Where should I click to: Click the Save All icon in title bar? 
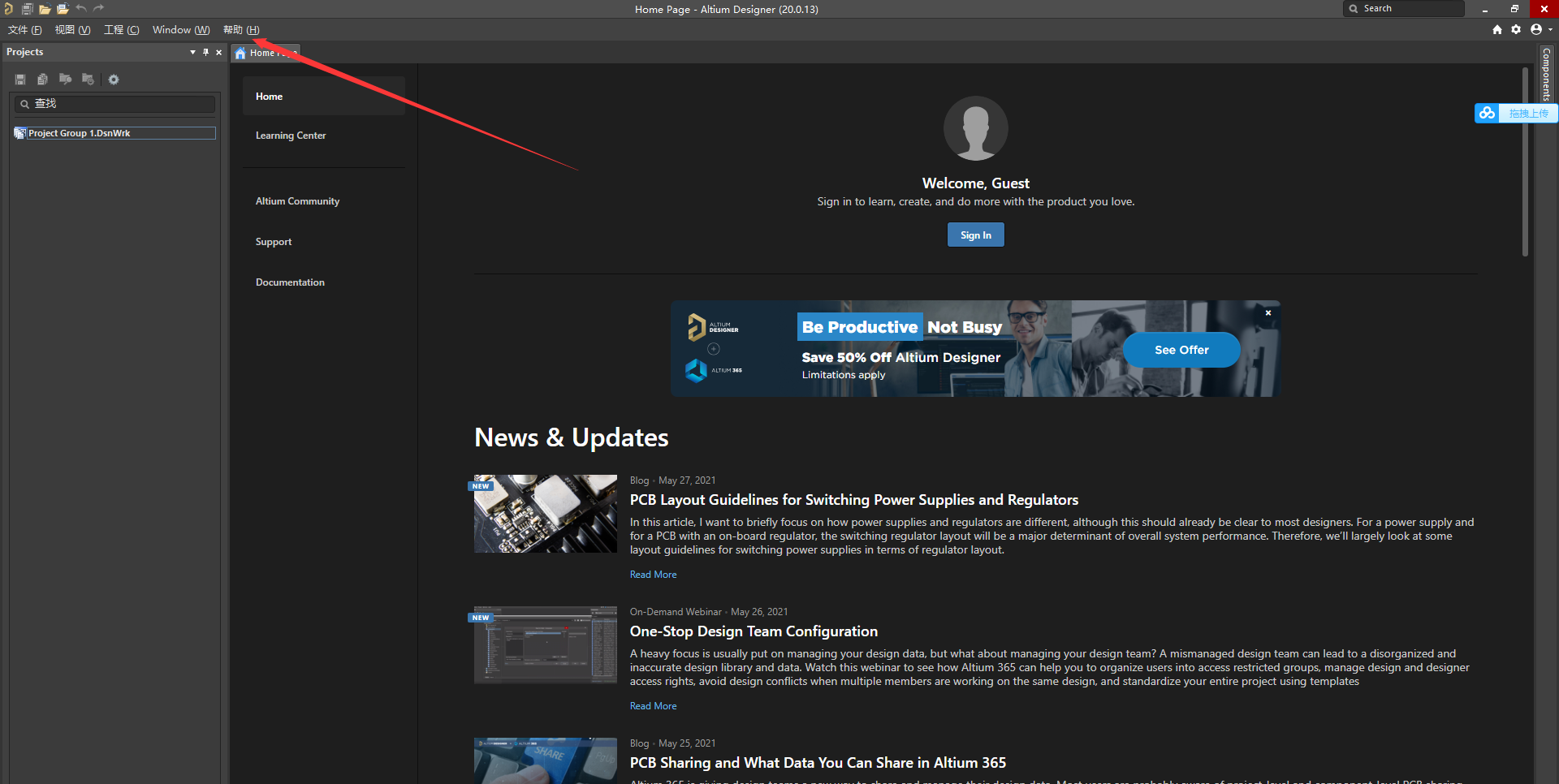[27, 9]
